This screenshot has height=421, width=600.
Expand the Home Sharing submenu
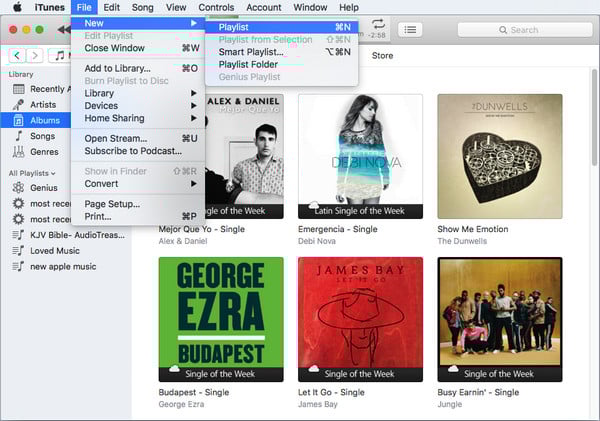(138, 118)
